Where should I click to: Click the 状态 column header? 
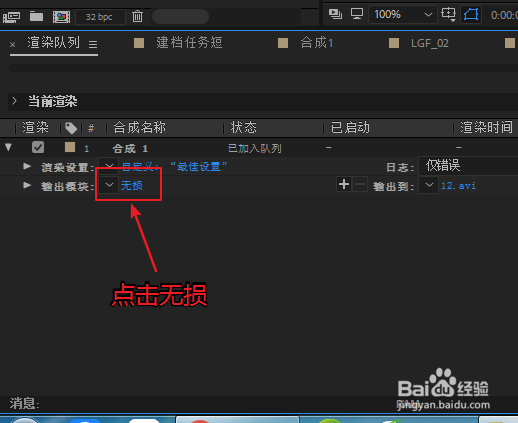244,127
